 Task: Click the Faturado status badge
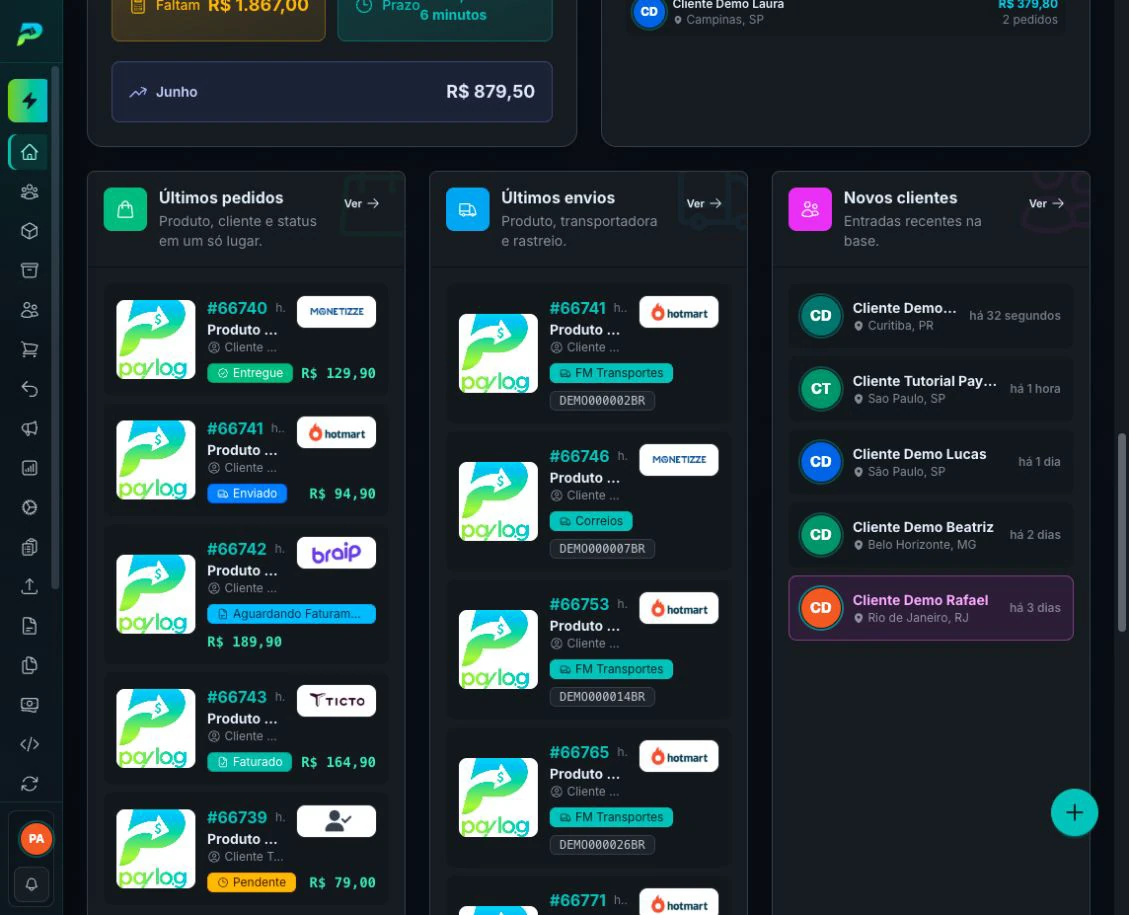pos(249,762)
